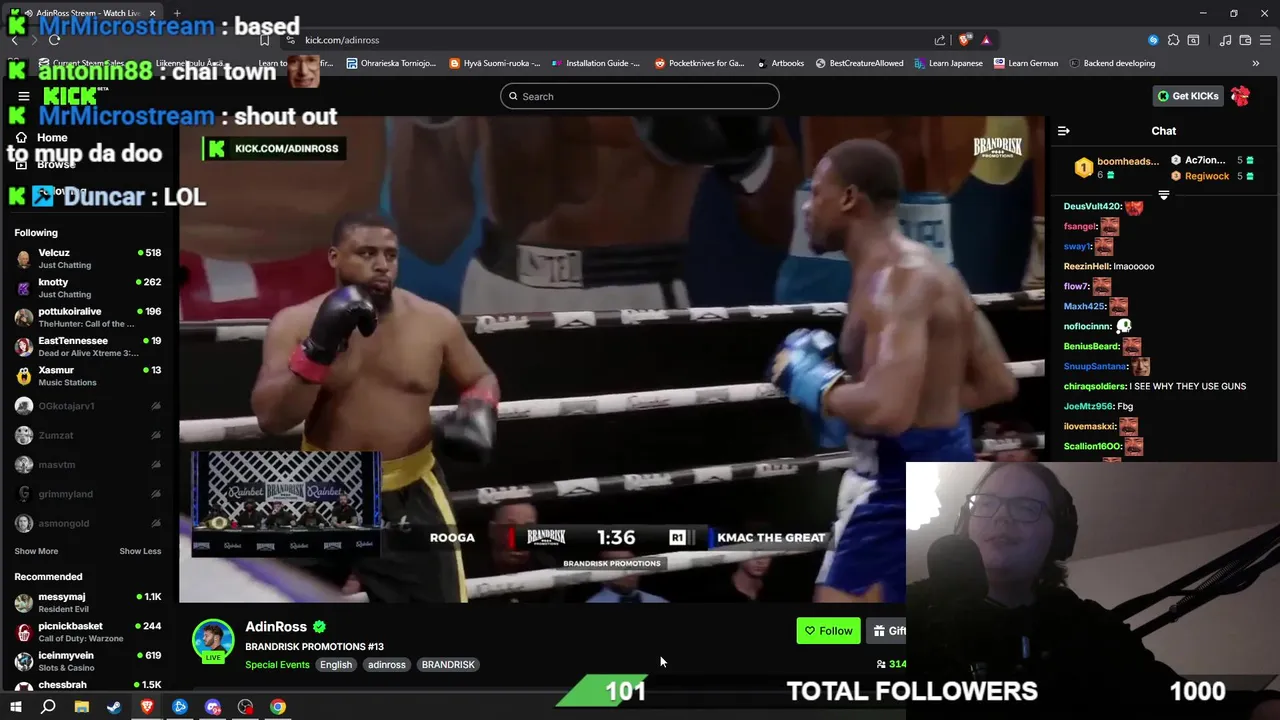The height and width of the screenshot is (720, 1280).
Task: Open Google Chrome from taskbar
Action: click(x=278, y=707)
